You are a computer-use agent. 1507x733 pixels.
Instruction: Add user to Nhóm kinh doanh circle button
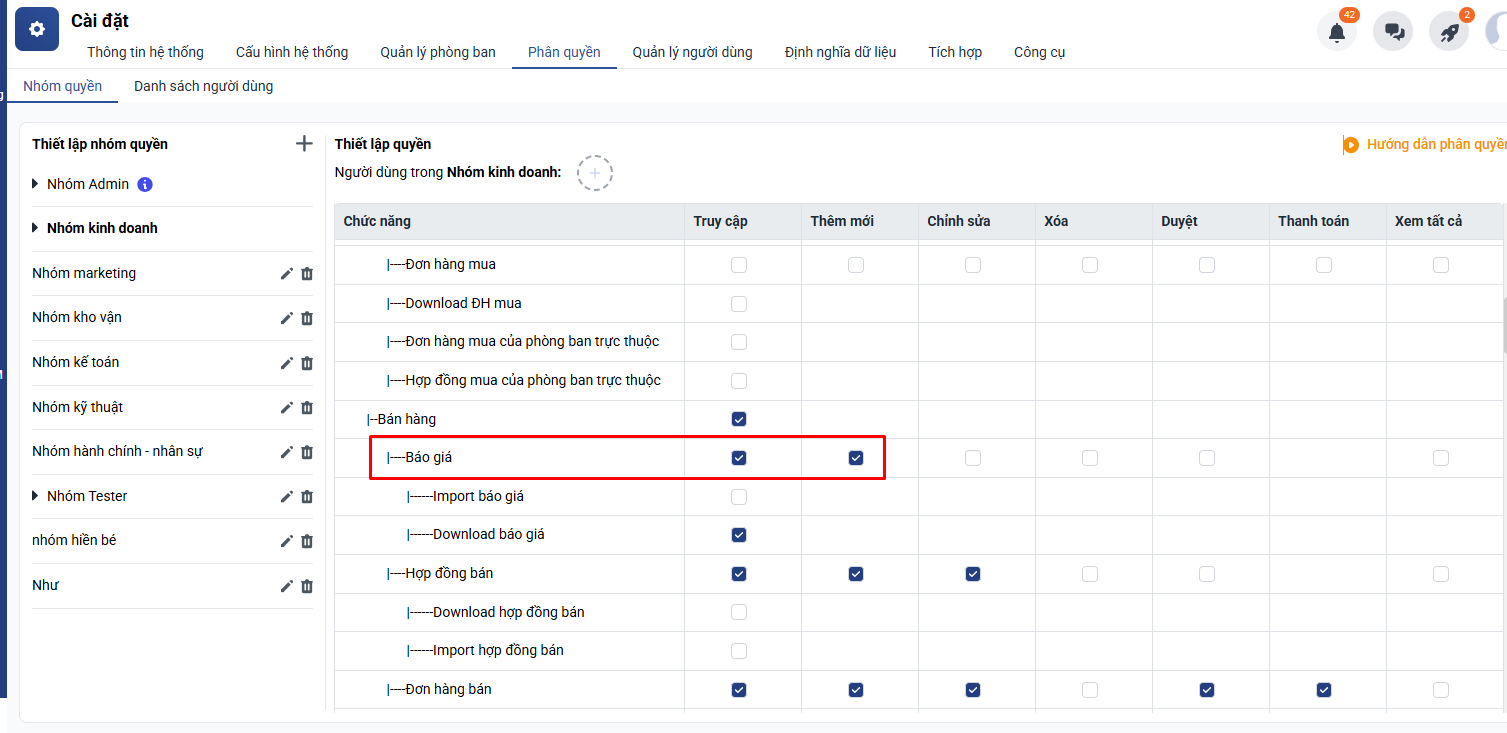pos(594,173)
